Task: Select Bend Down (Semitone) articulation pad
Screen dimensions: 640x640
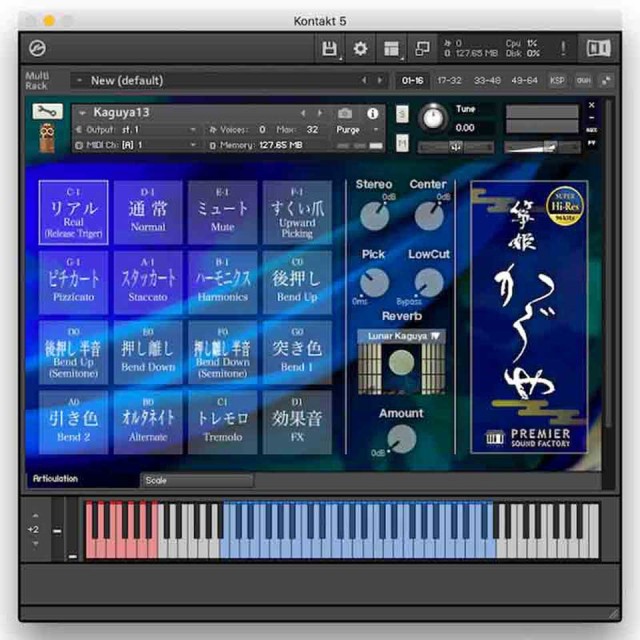Action: (x=222, y=353)
